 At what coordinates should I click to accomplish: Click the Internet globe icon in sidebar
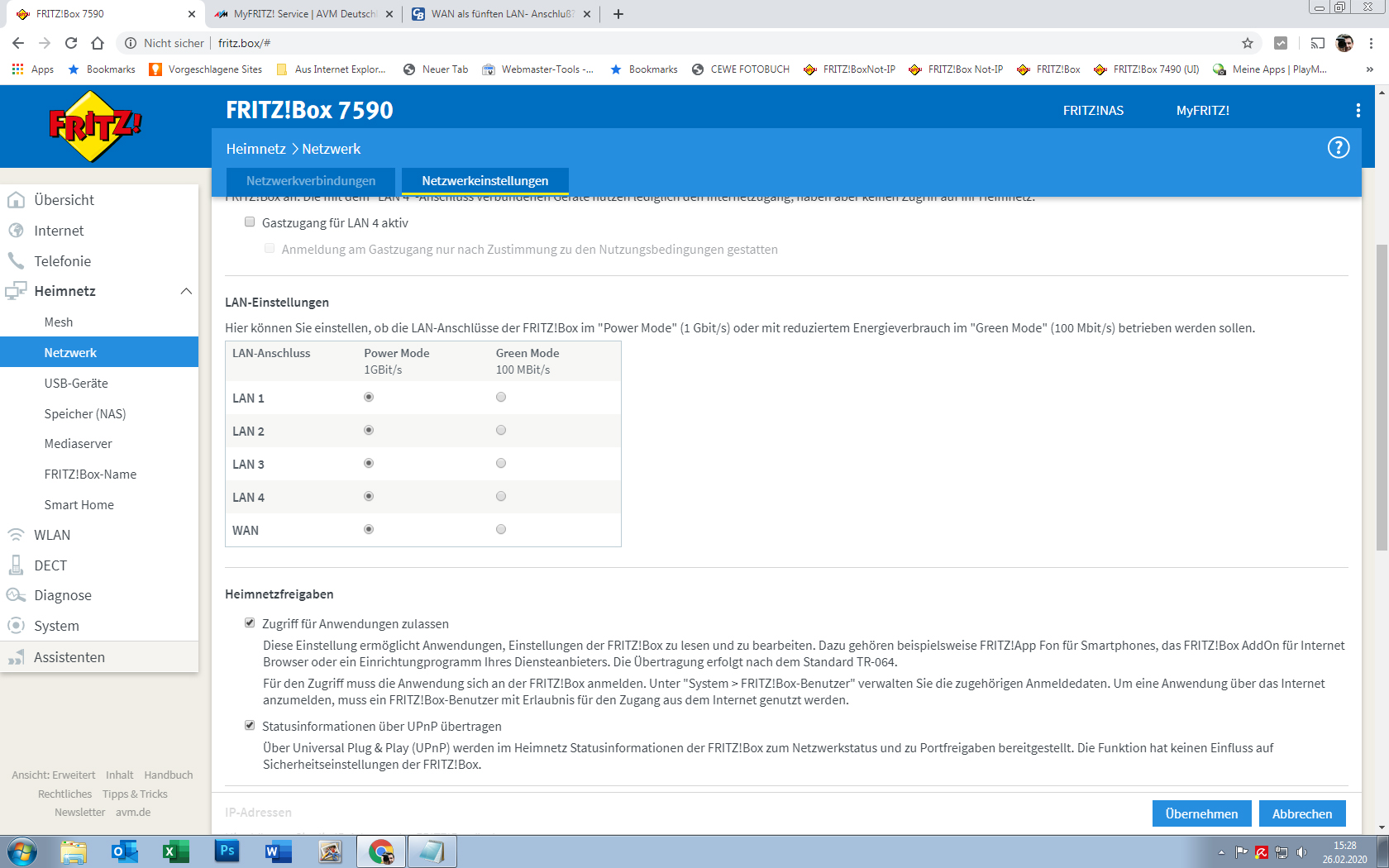pyautogui.click(x=16, y=231)
